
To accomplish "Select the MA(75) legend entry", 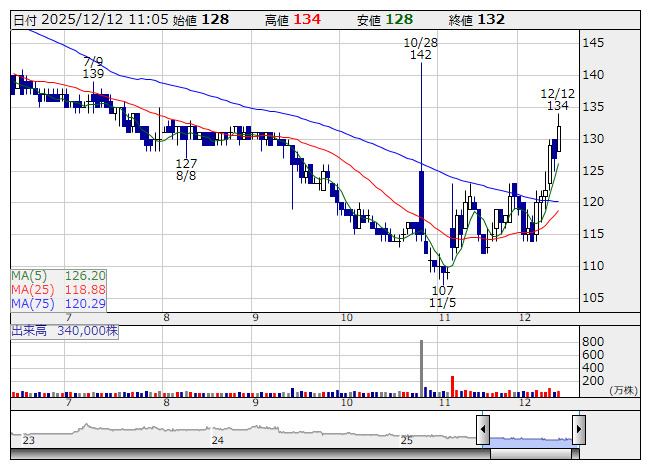I will click(57, 303).
